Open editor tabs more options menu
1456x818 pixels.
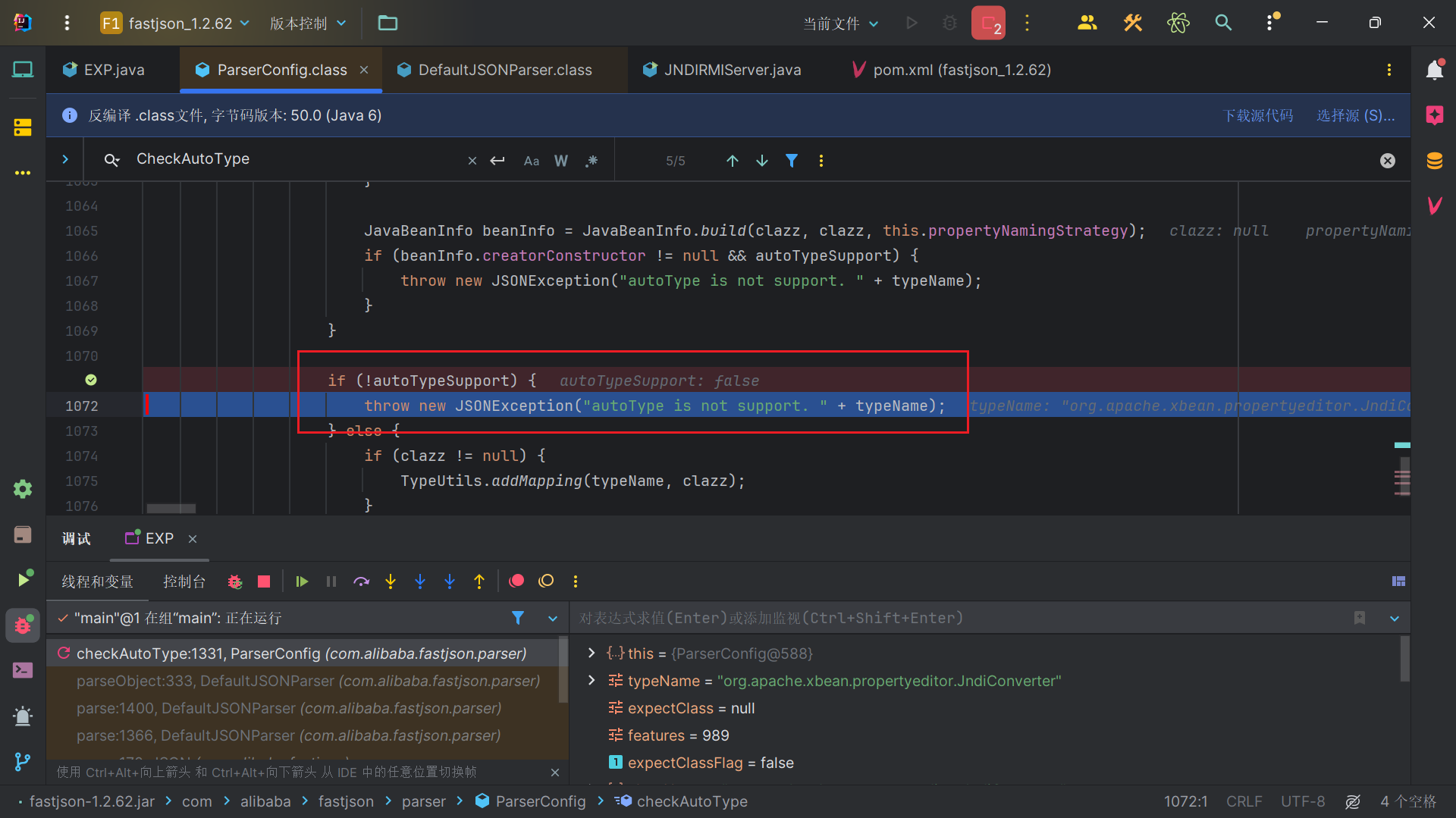pyautogui.click(x=1389, y=70)
